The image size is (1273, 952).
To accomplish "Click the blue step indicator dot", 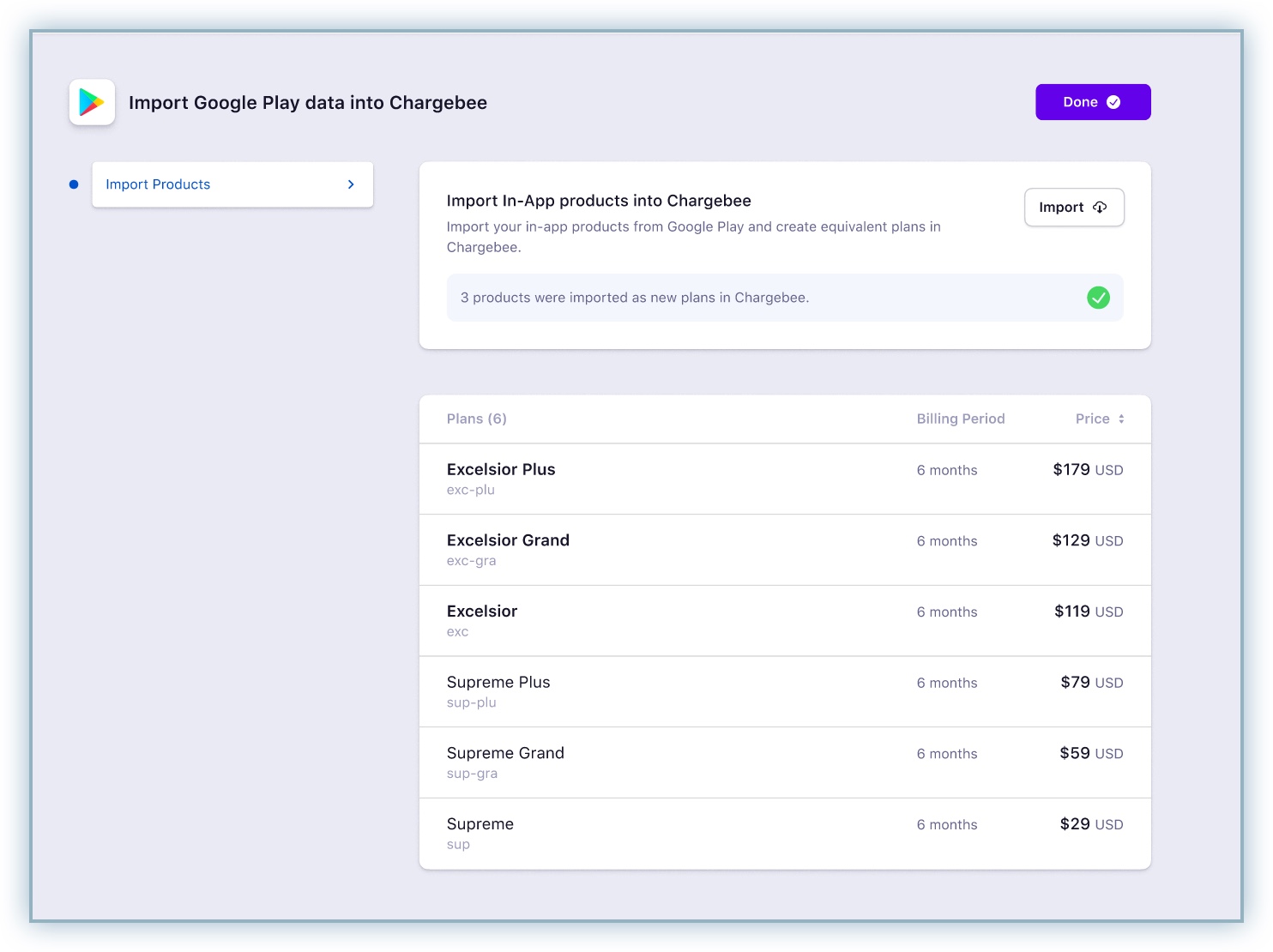I will (74, 184).
